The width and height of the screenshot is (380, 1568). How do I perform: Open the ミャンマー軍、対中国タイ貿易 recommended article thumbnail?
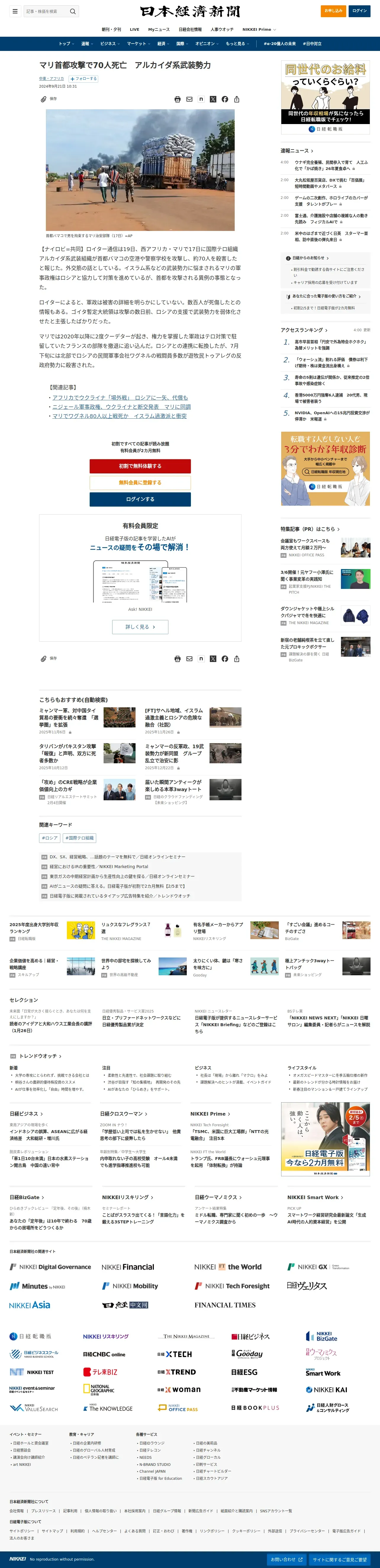click(119, 717)
